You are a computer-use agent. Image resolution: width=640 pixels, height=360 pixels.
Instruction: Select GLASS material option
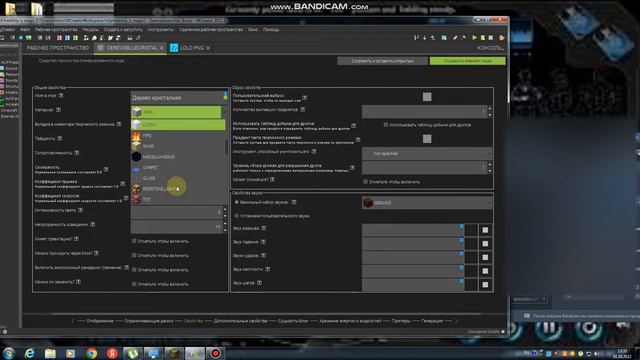point(178,178)
